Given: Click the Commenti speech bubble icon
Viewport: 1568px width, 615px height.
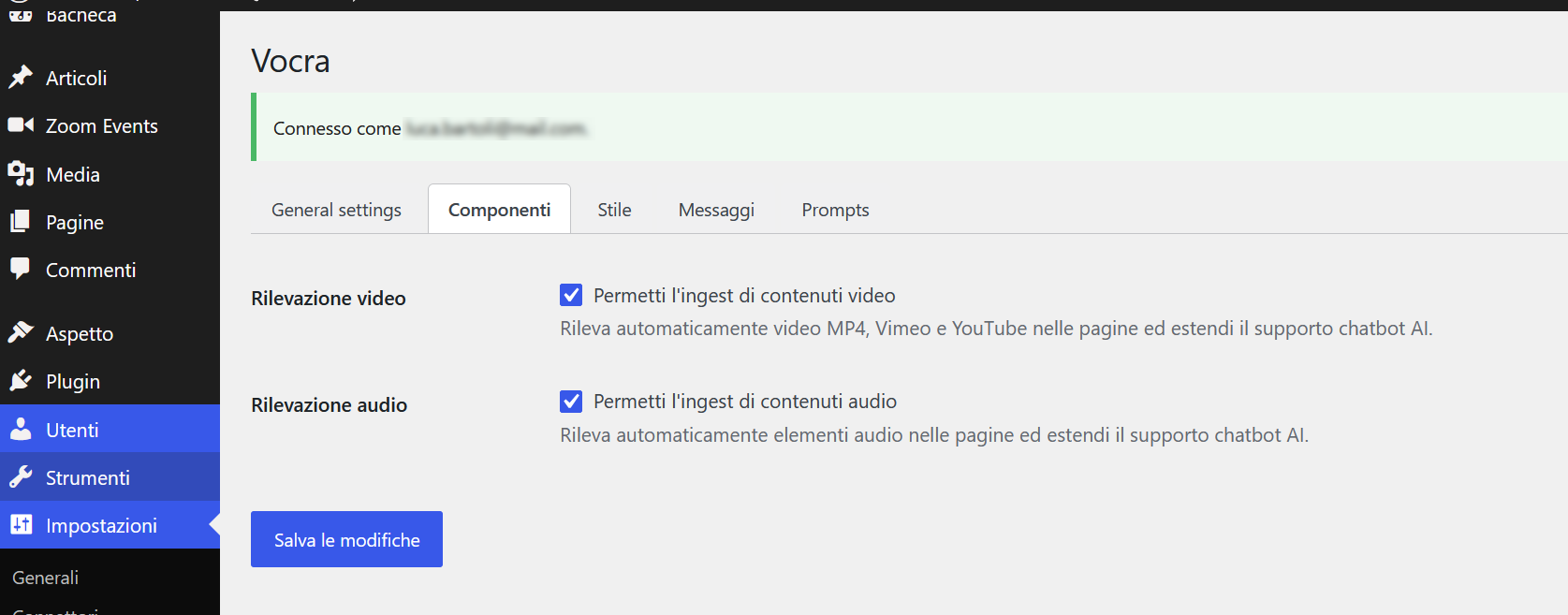Looking at the screenshot, I should [x=21, y=270].
